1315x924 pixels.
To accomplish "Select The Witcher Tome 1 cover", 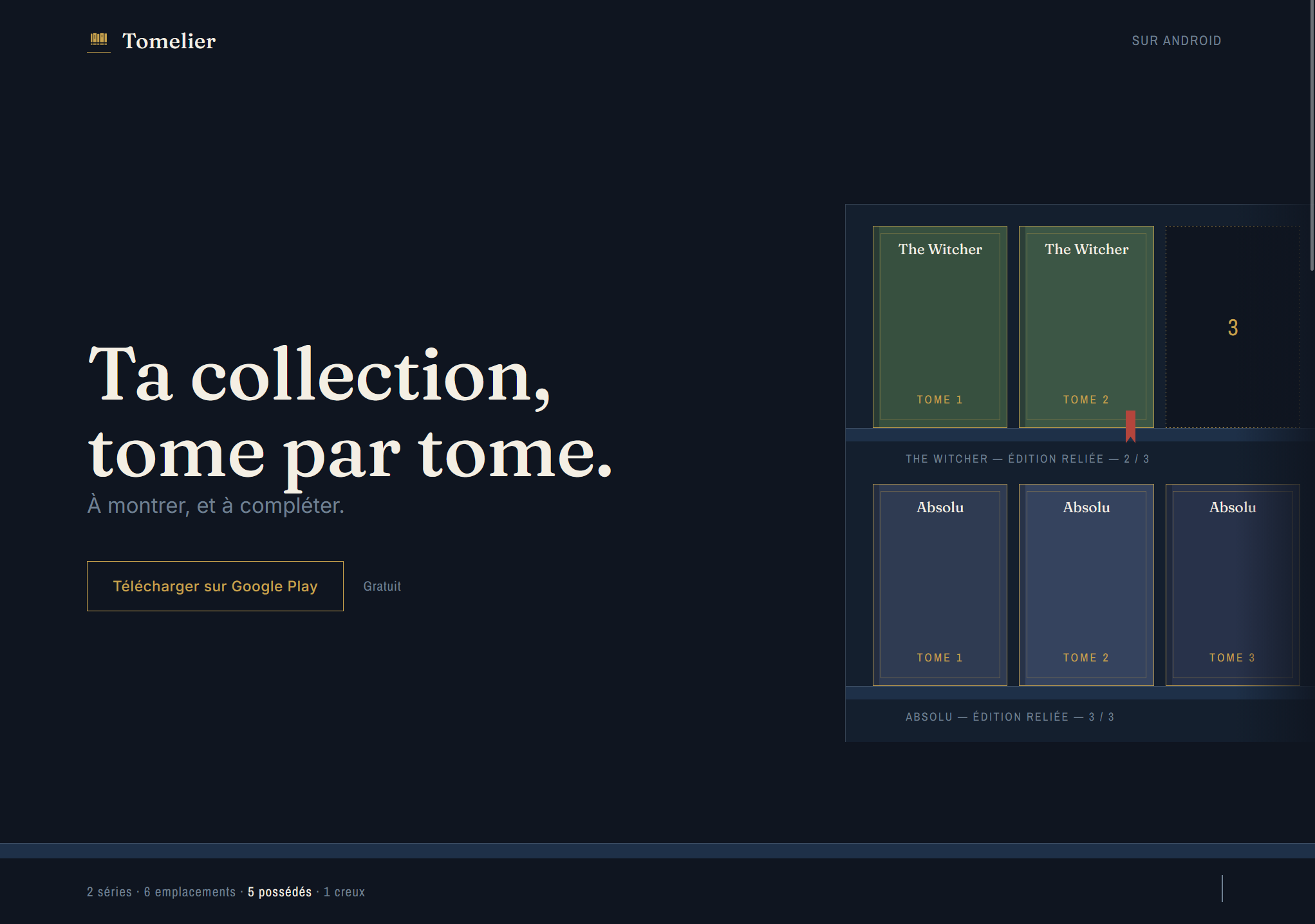I will pos(940,327).
